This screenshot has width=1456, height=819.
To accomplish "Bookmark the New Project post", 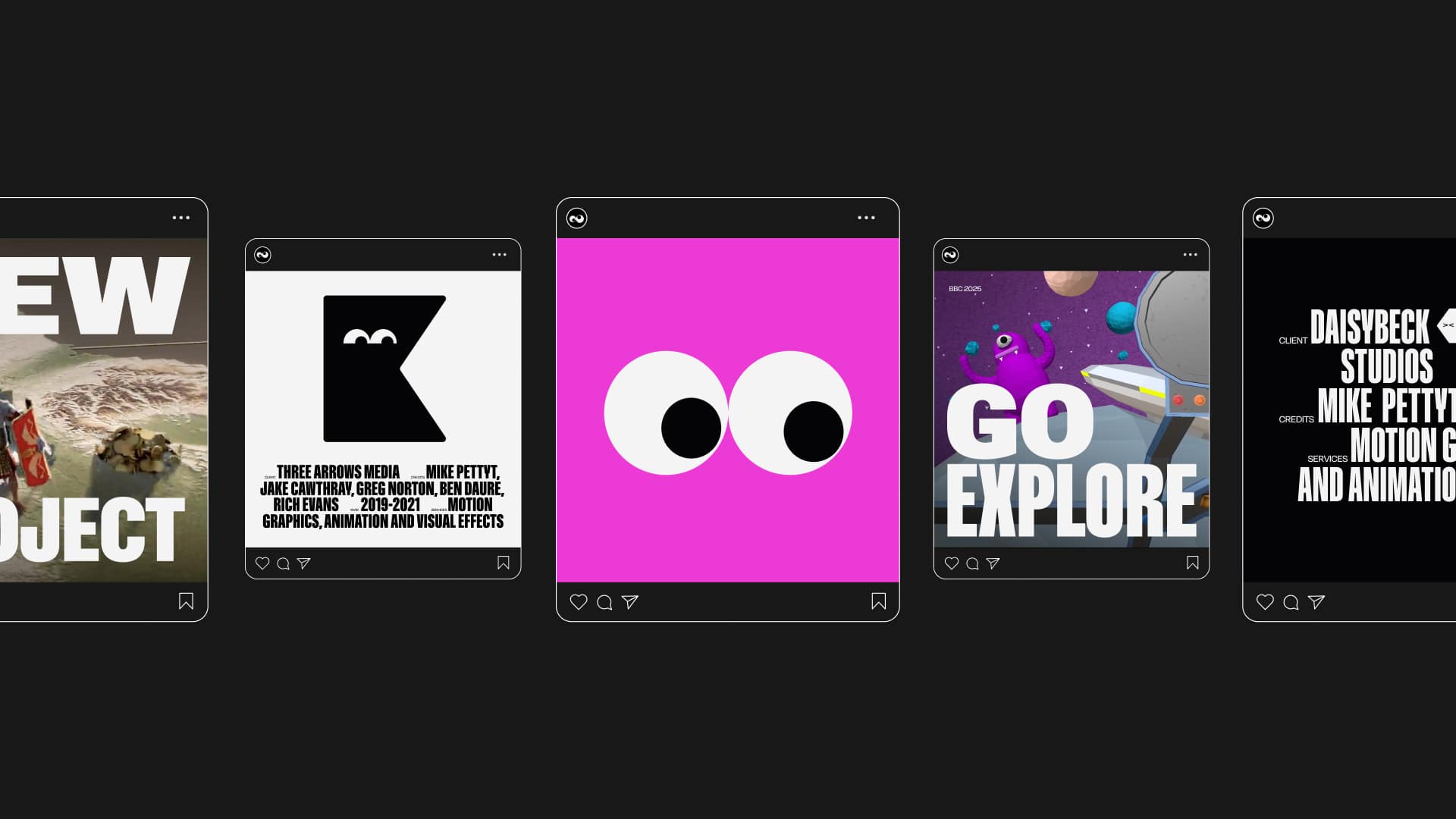I will coord(186,601).
